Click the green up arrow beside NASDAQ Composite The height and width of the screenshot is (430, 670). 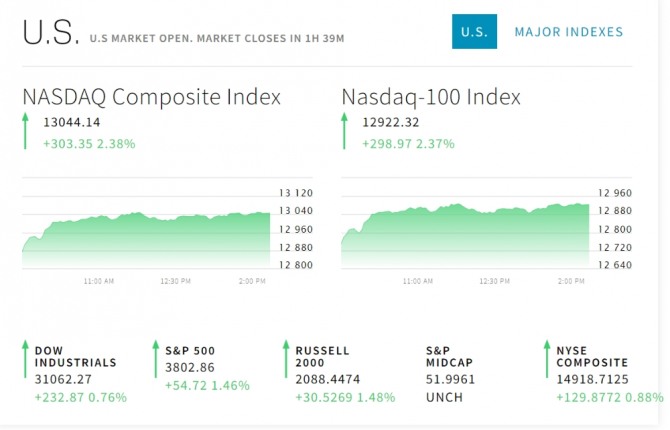pyautogui.click(x=27, y=132)
